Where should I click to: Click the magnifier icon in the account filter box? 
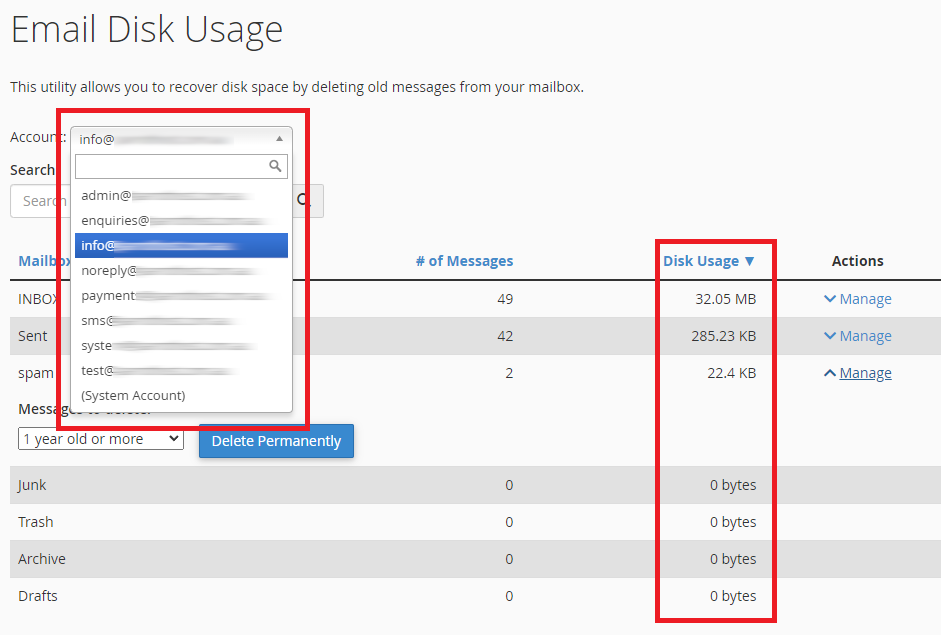pyautogui.click(x=275, y=166)
